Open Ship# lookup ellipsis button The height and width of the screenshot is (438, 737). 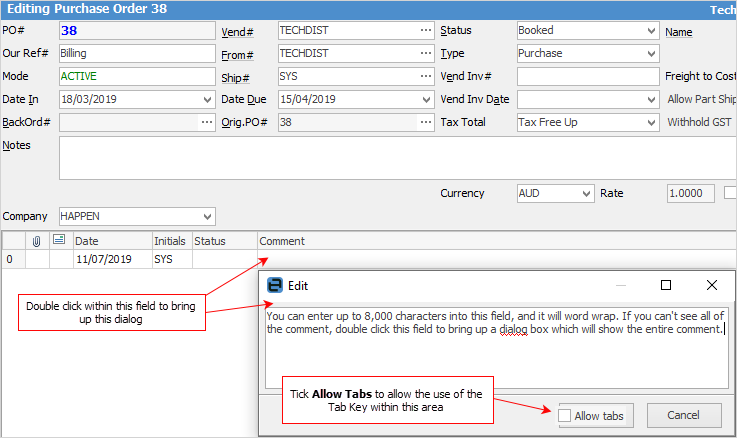pyautogui.click(x=426, y=76)
